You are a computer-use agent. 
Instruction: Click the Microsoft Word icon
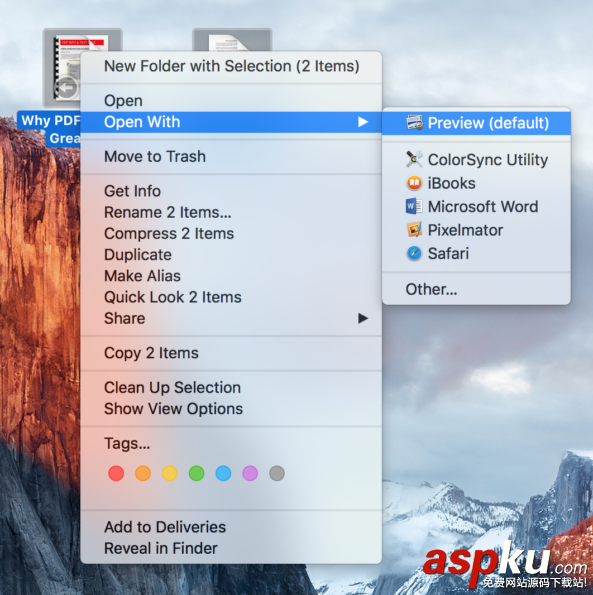(x=414, y=206)
